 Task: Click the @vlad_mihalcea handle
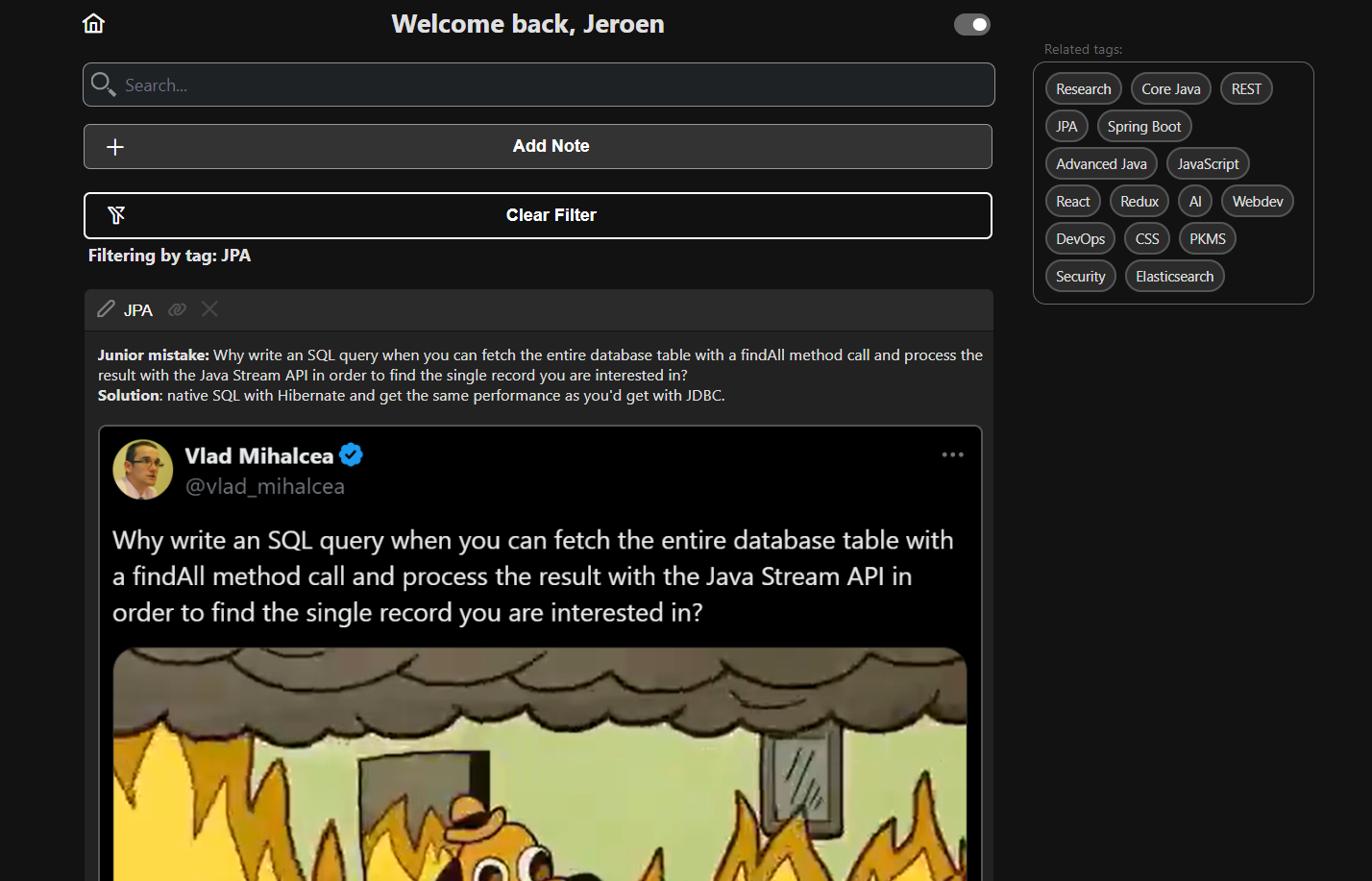(x=265, y=486)
